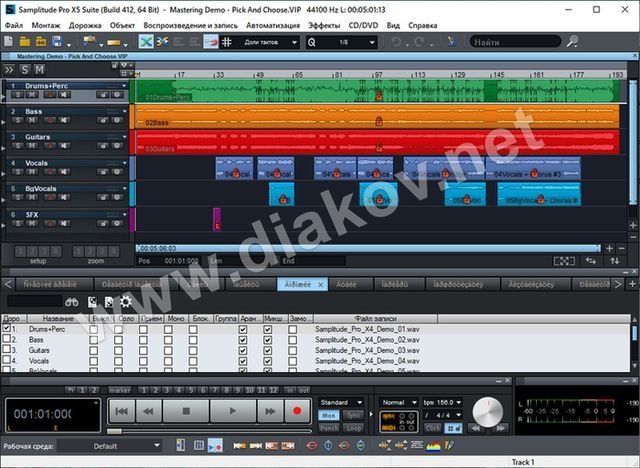Click the Loop button in transport
The image size is (640, 468).
pos(354,427)
